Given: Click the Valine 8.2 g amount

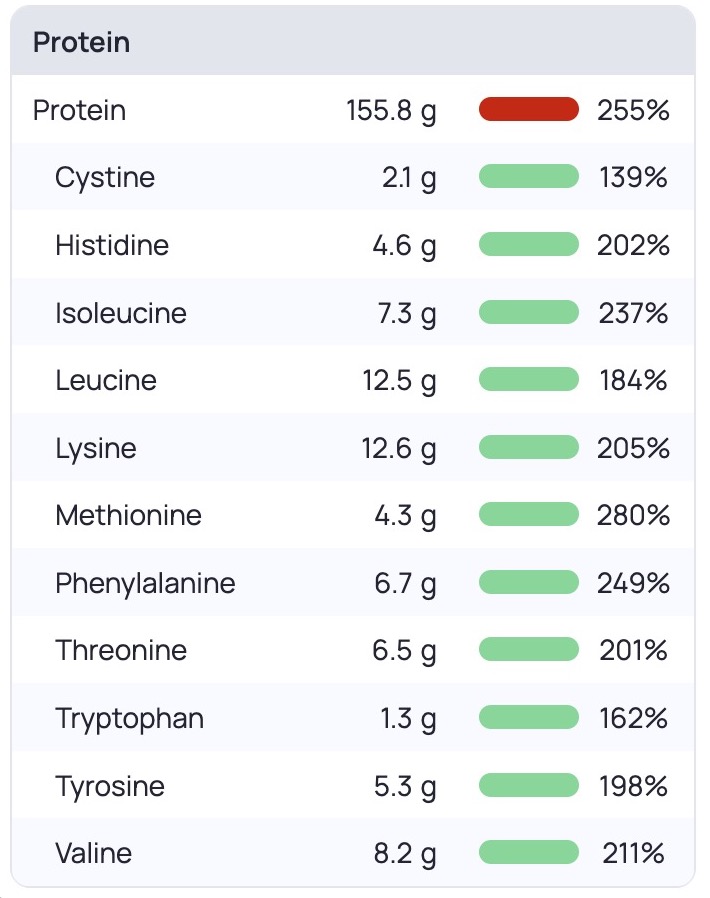Looking at the screenshot, I should [x=405, y=853].
